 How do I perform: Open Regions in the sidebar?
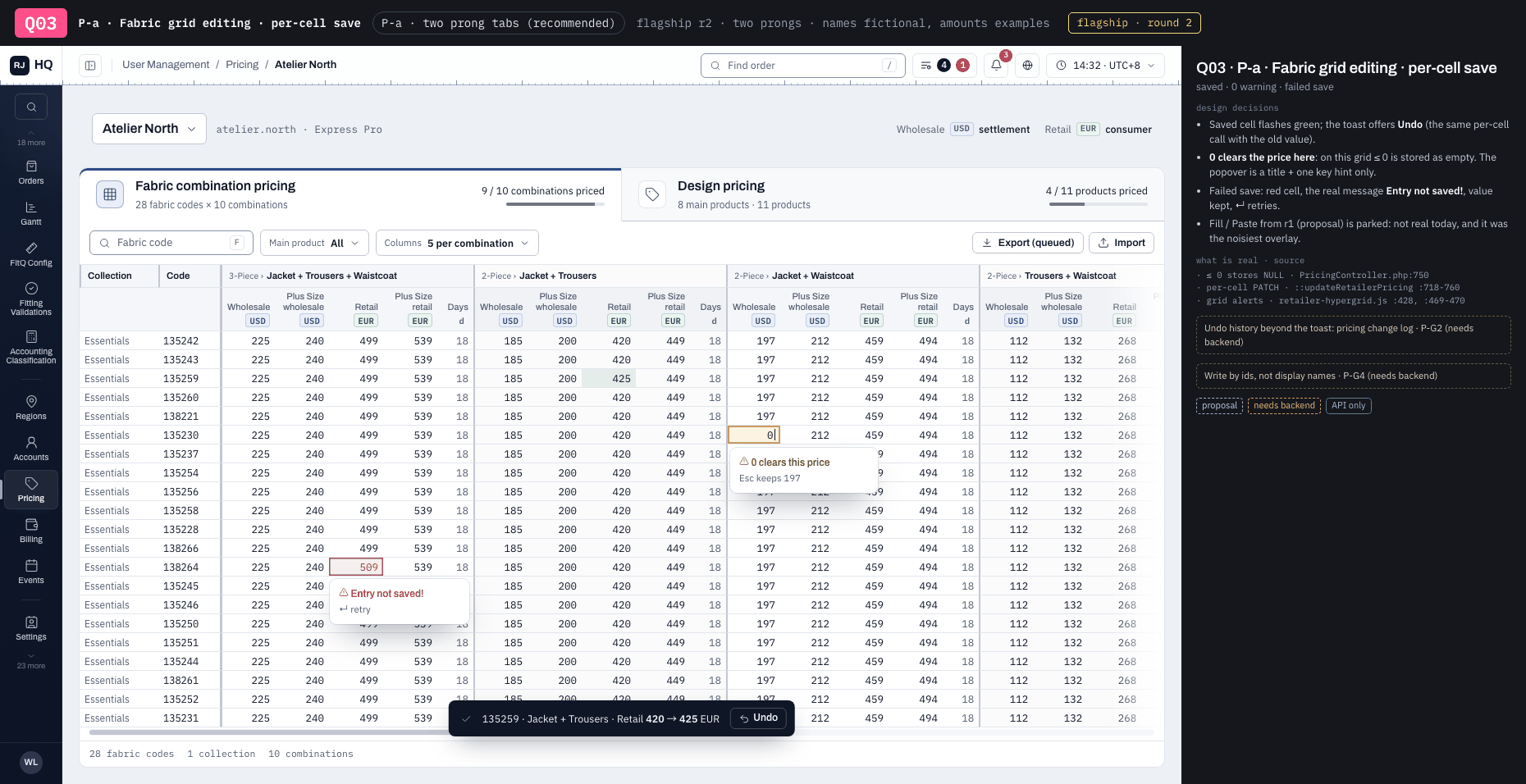coord(31,408)
